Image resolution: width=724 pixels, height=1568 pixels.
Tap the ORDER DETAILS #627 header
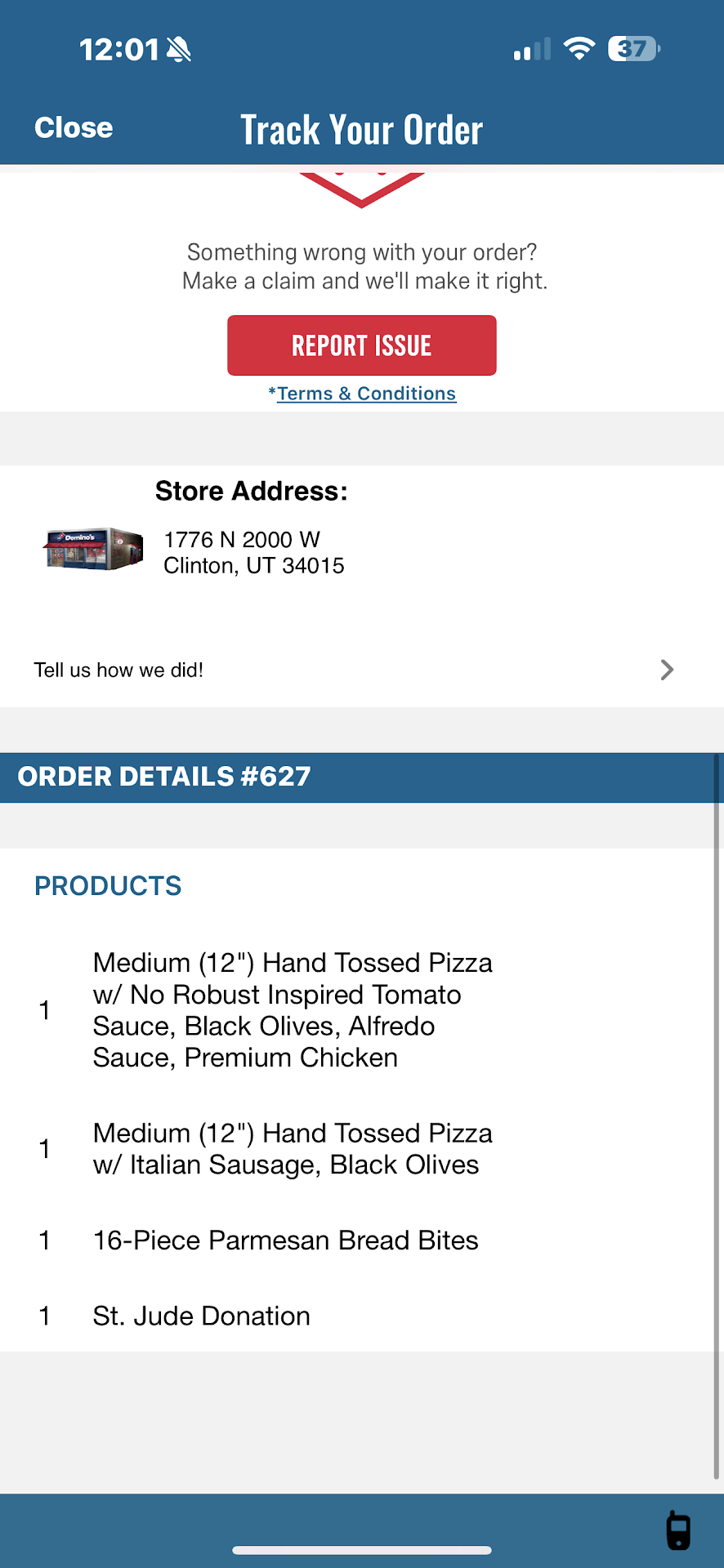tap(164, 777)
